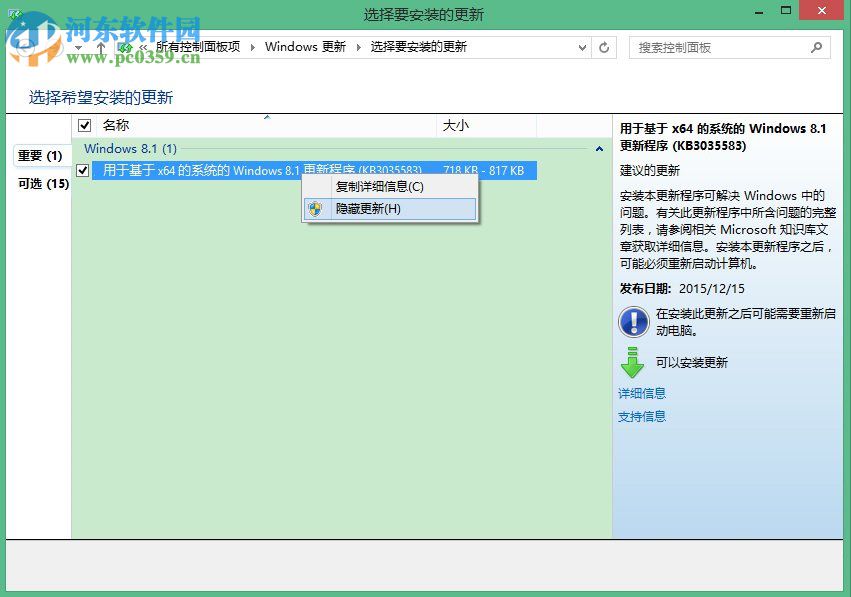Click the magnifier icon in the search box
The width and height of the screenshot is (851, 597).
pyautogui.click(x=818, y=47)
